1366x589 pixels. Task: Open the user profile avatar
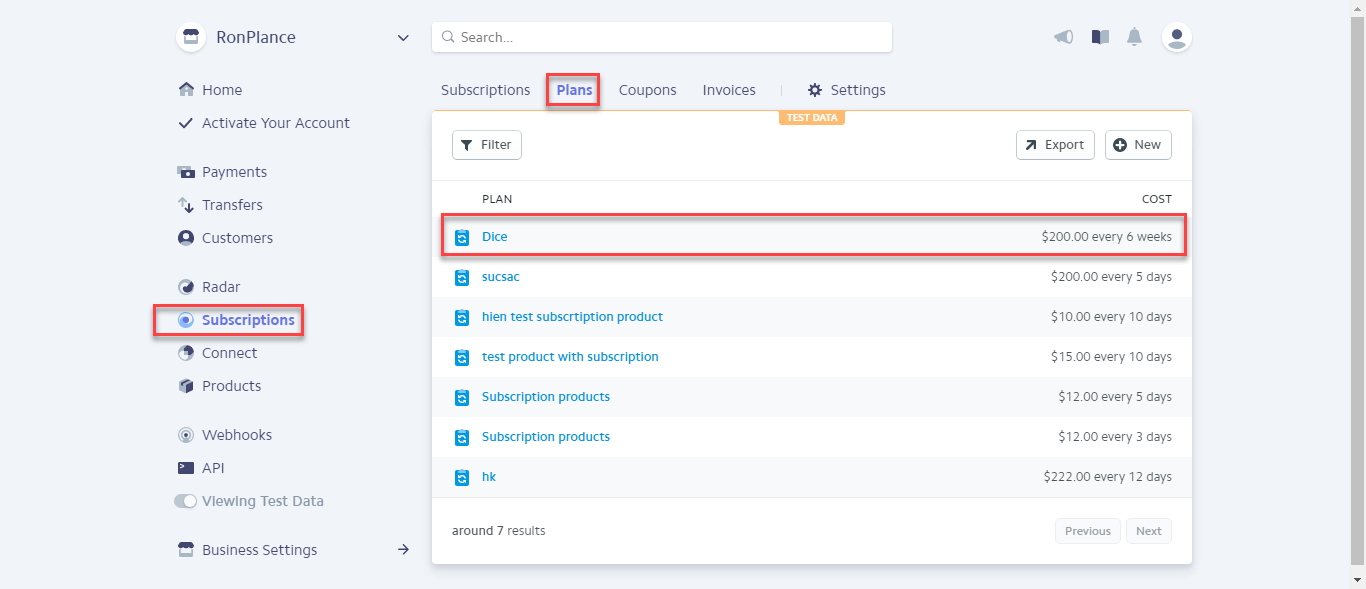[1177, 37]
